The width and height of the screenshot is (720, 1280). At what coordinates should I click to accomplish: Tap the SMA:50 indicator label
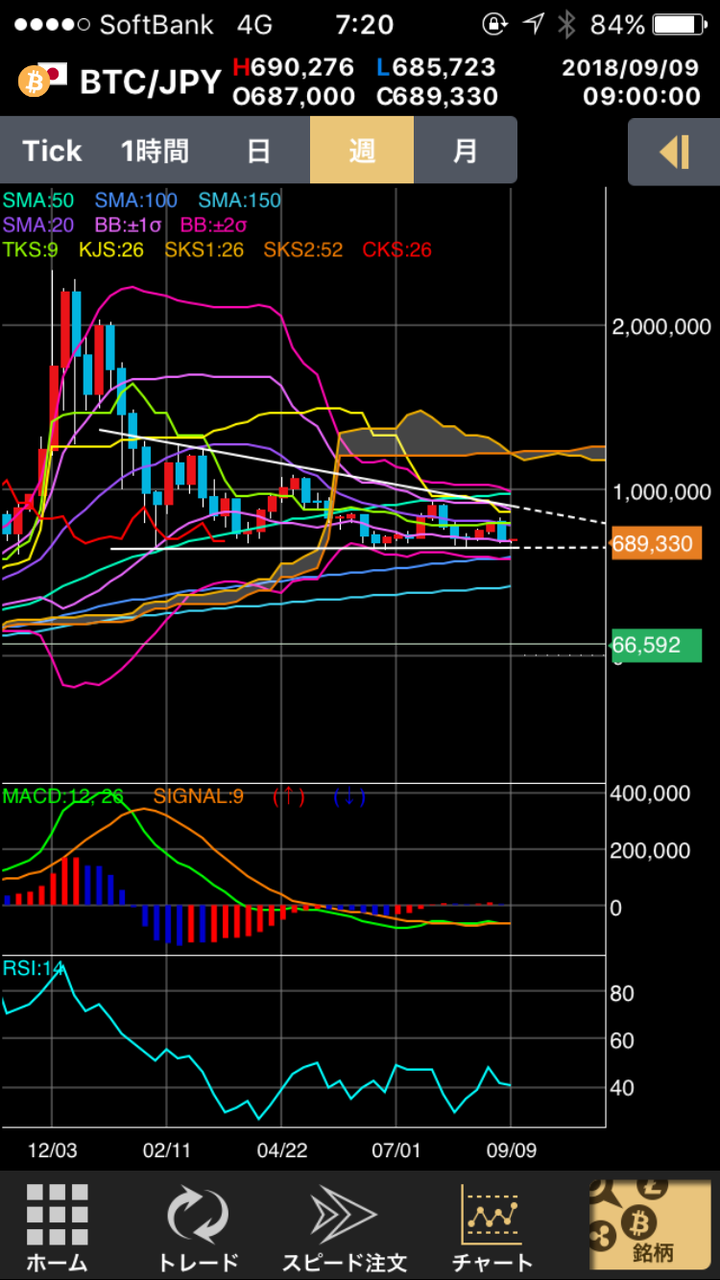[37, 200]
